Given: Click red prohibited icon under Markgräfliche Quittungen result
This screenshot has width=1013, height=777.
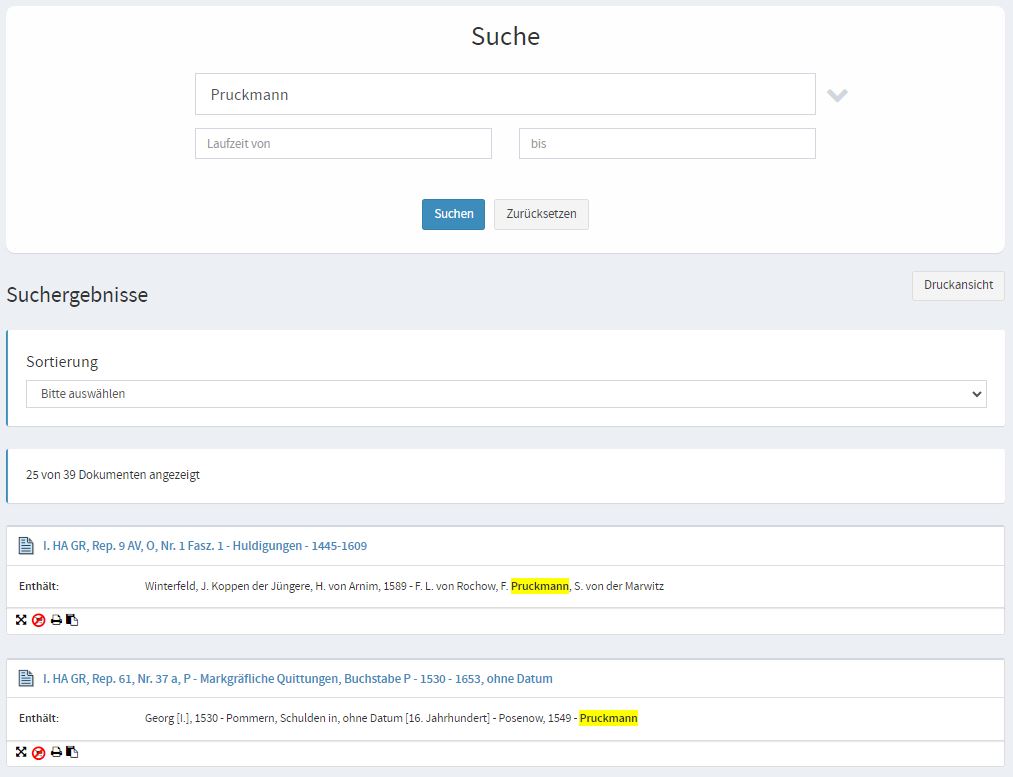Looking at the screenshot, I should 38,752.
